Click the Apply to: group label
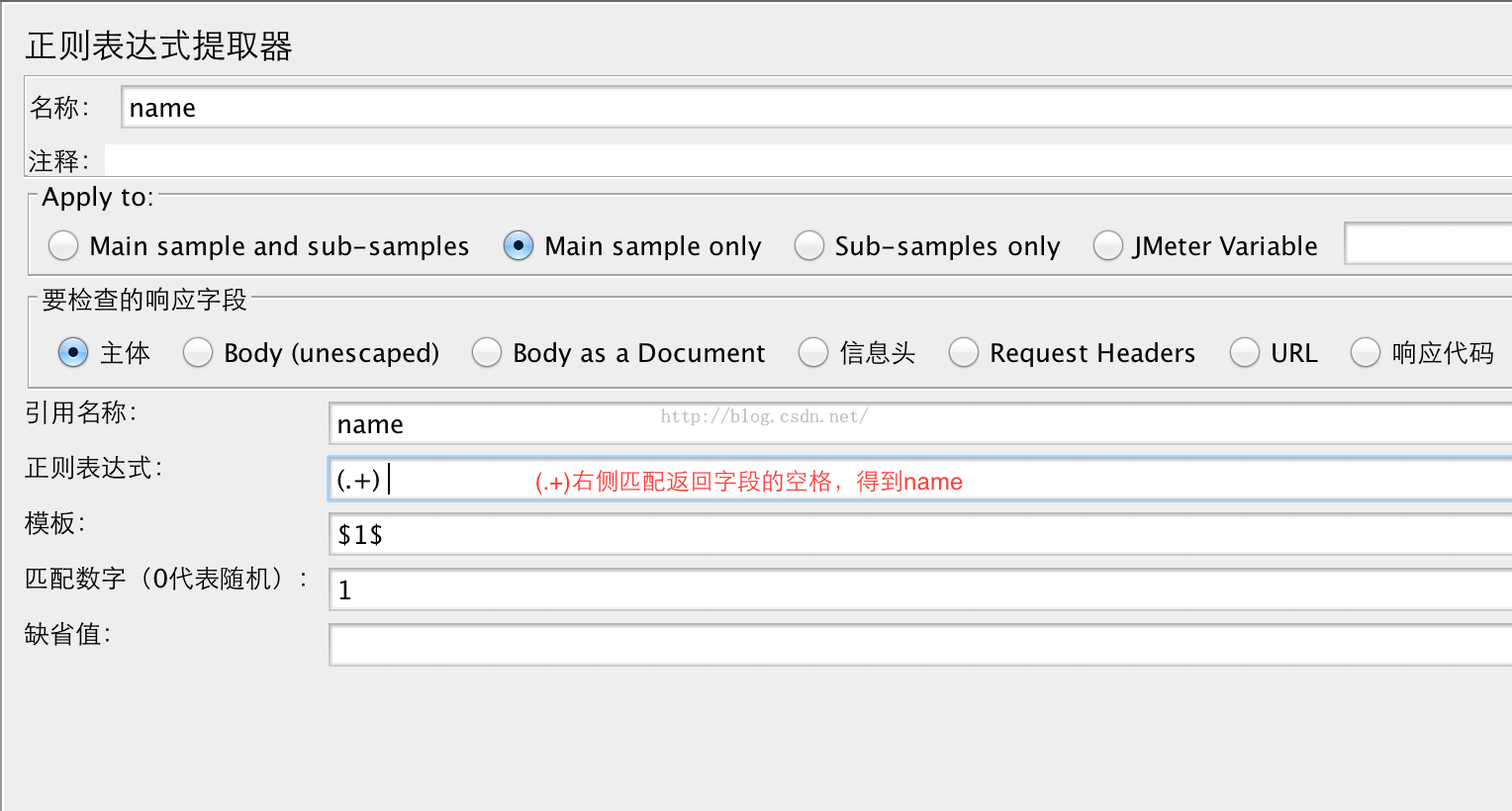 pyautogui.click(x=98, y=197)
